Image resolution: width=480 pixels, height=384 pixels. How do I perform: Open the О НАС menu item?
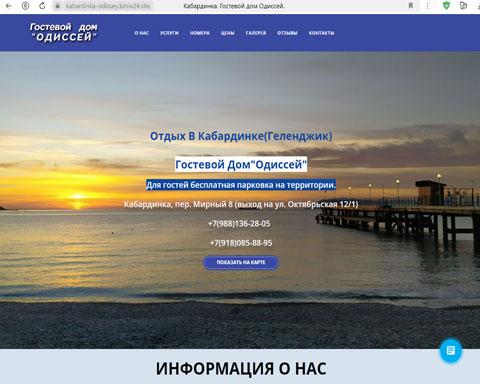142,33
